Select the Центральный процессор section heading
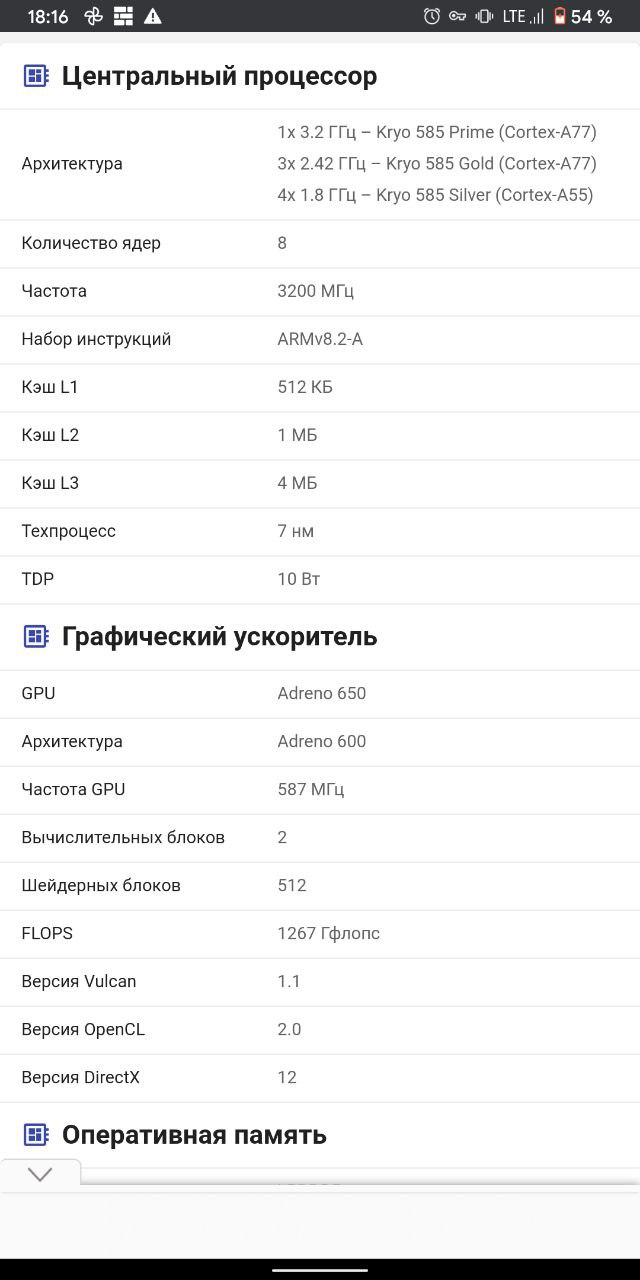Image resolution: width=640 pixels, height=1280 pixels. [219, 76]
